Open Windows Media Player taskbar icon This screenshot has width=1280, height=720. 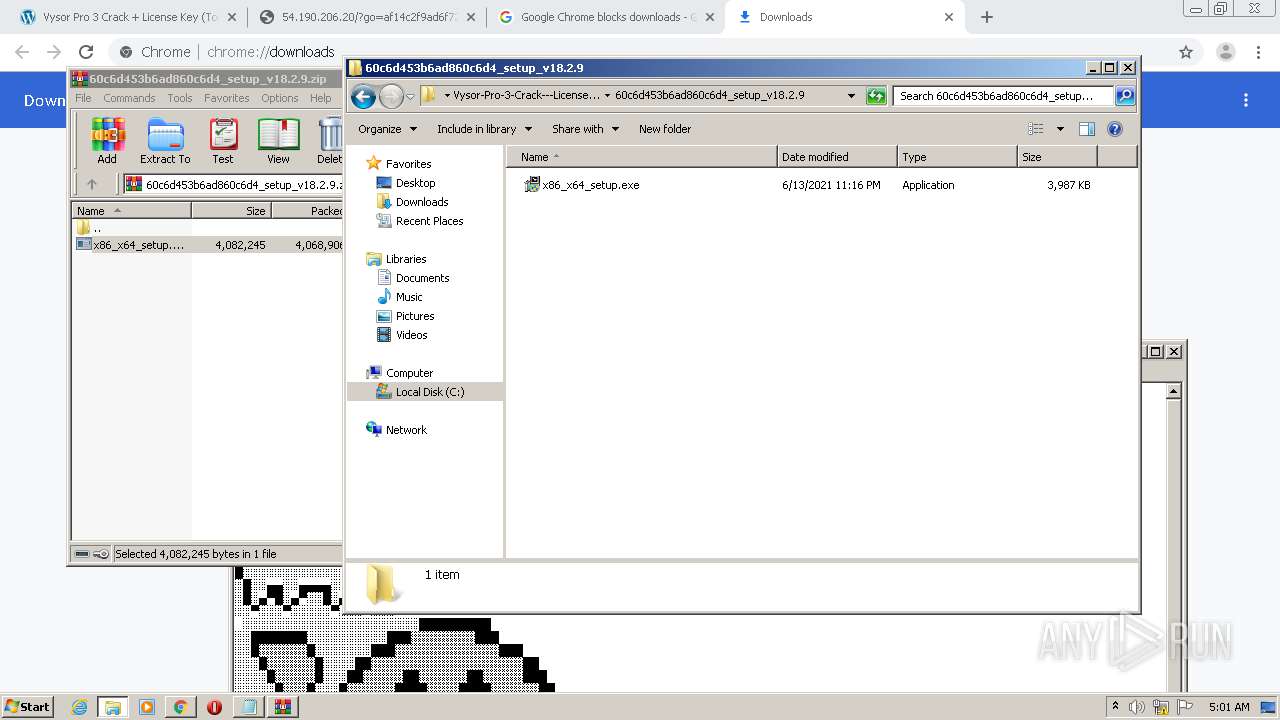pyautogui.click(x=146, y=707)
